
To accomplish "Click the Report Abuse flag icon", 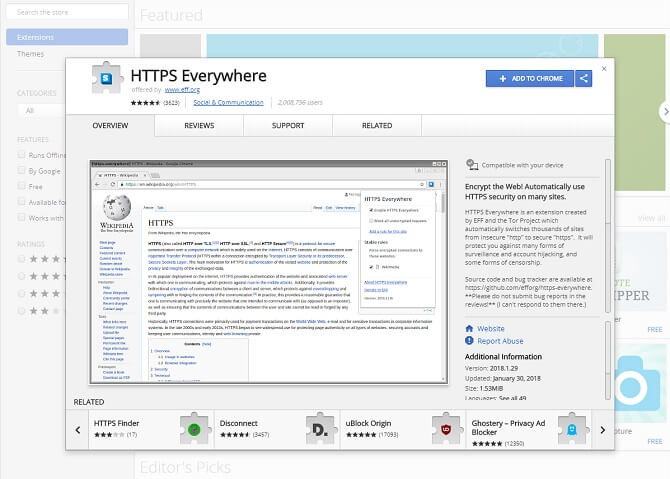I will pyautogui.click(x=470, y=341).
